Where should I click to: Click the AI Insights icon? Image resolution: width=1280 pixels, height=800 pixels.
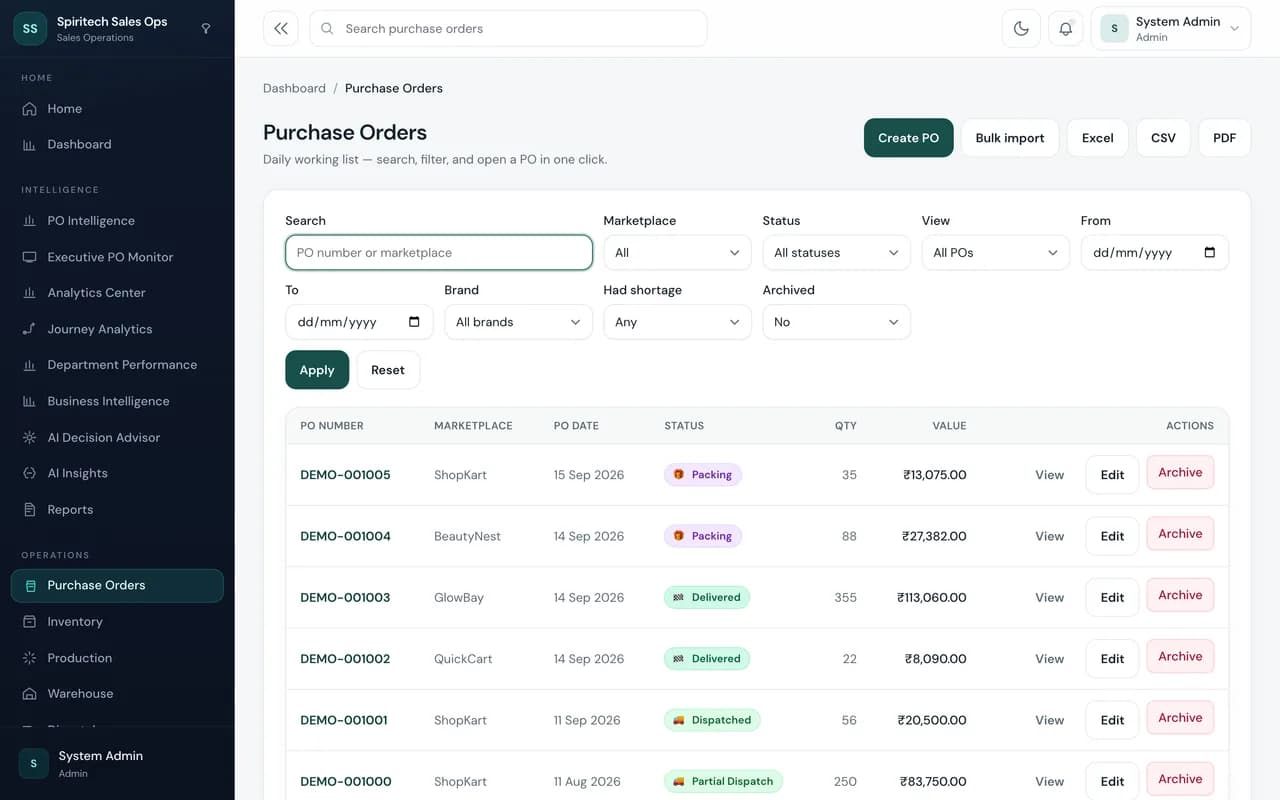click(x=29, y=474)
